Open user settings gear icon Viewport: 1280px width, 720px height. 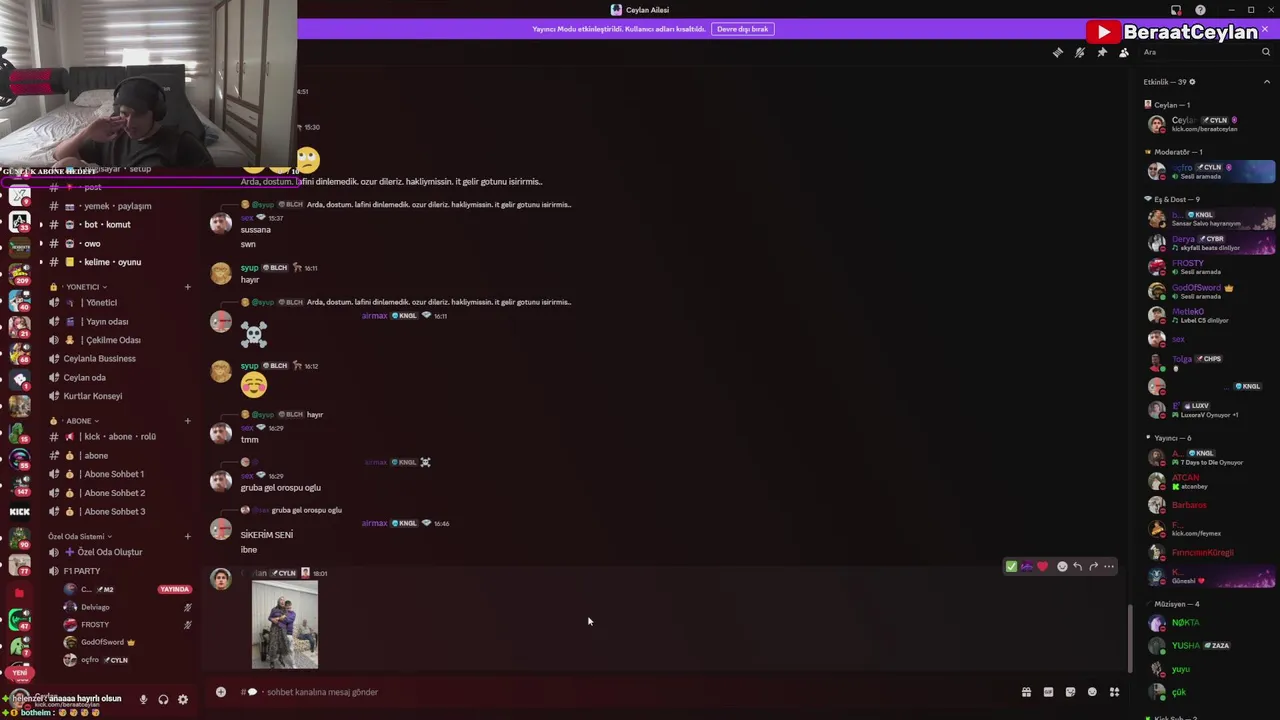click(x=182, y=700)
